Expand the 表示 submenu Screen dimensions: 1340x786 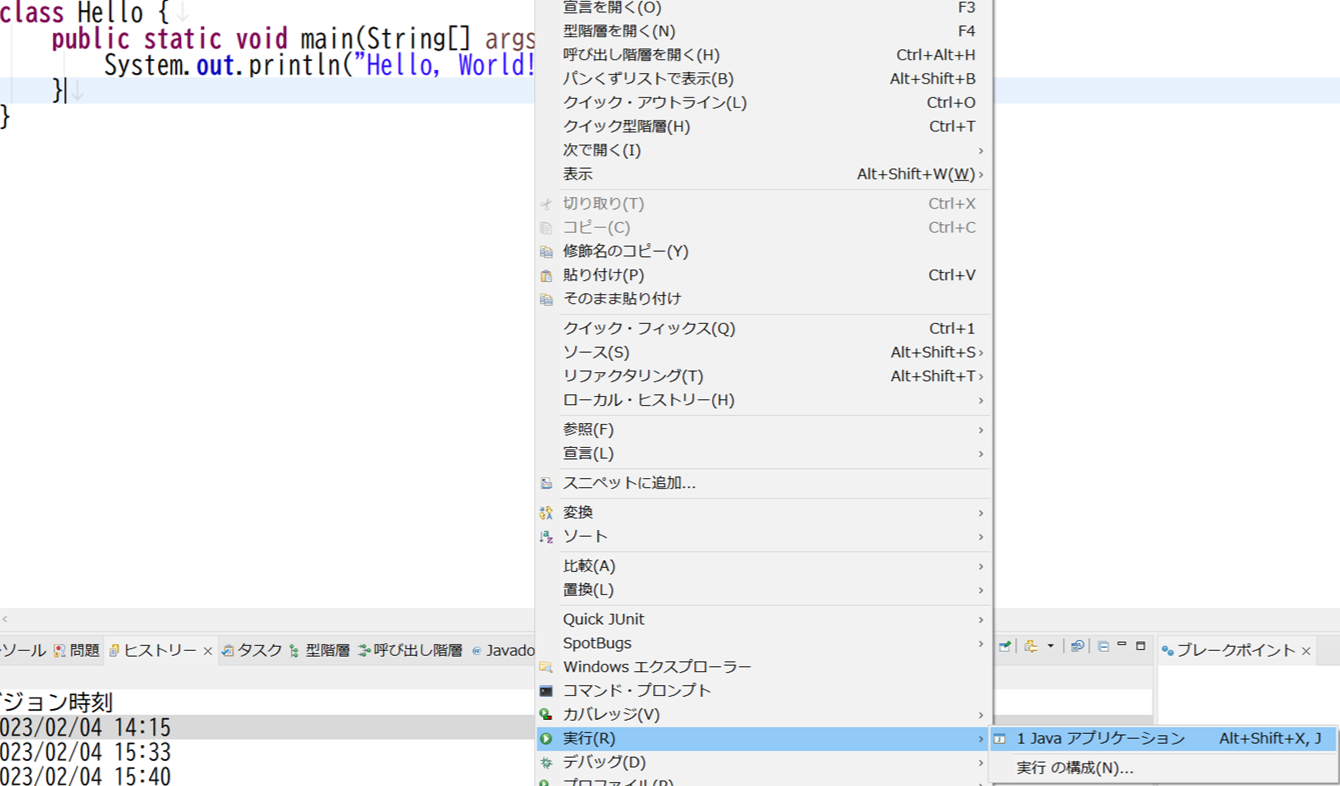[x=581, y=173]
